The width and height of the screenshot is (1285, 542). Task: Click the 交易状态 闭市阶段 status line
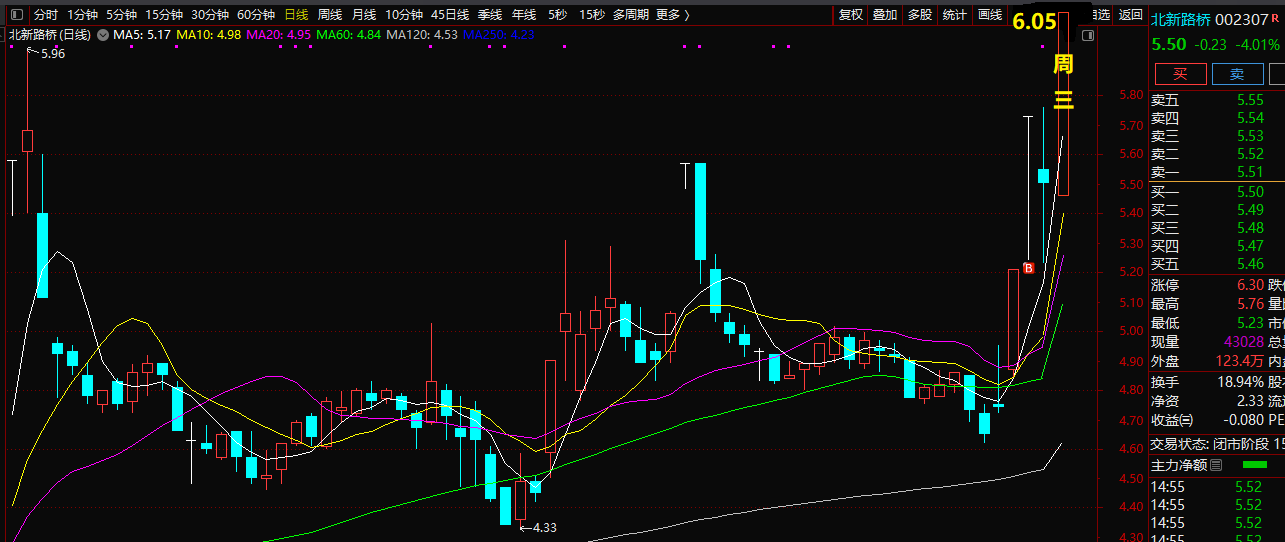coord(1217,444)
